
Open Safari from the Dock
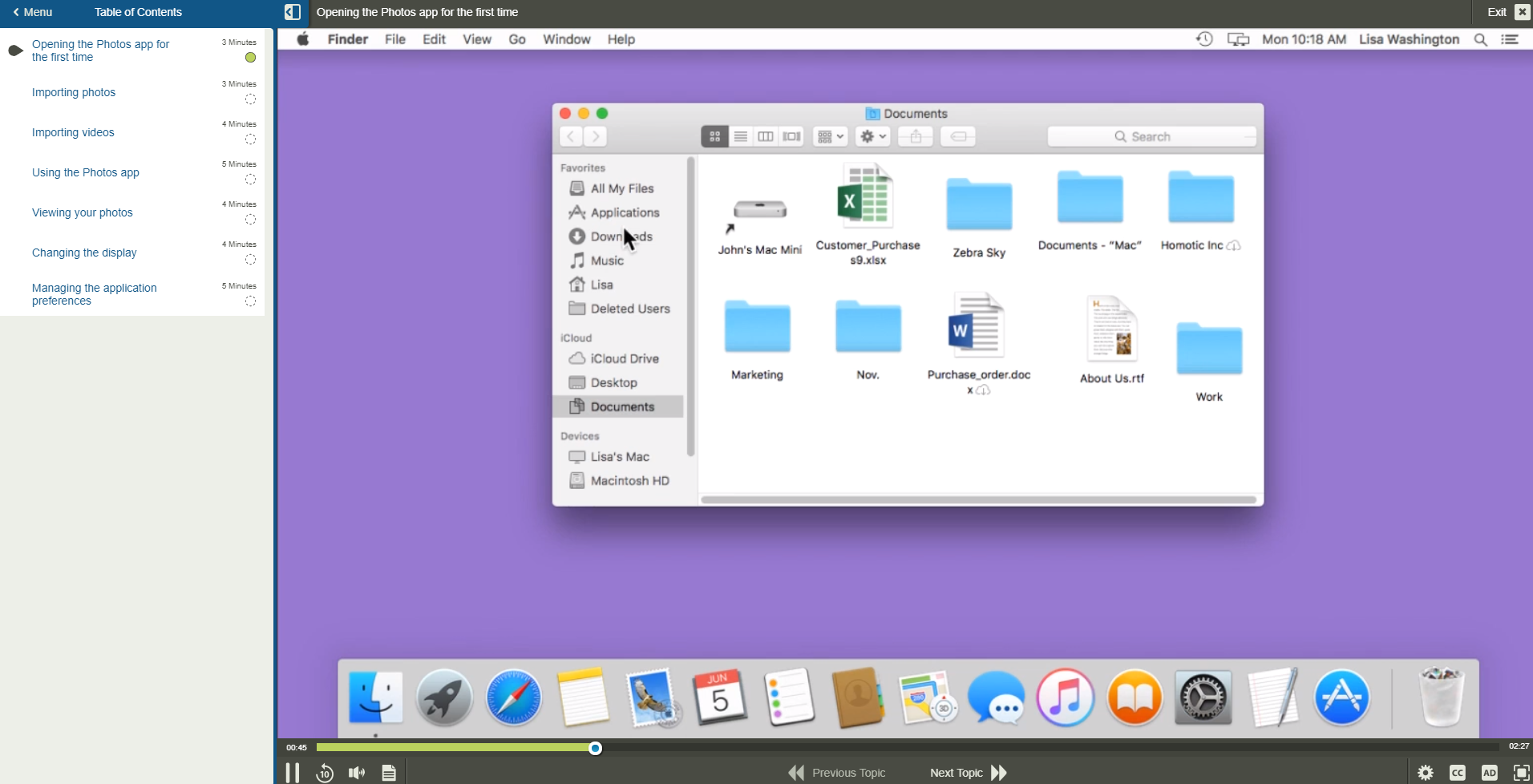click(513, 697)
